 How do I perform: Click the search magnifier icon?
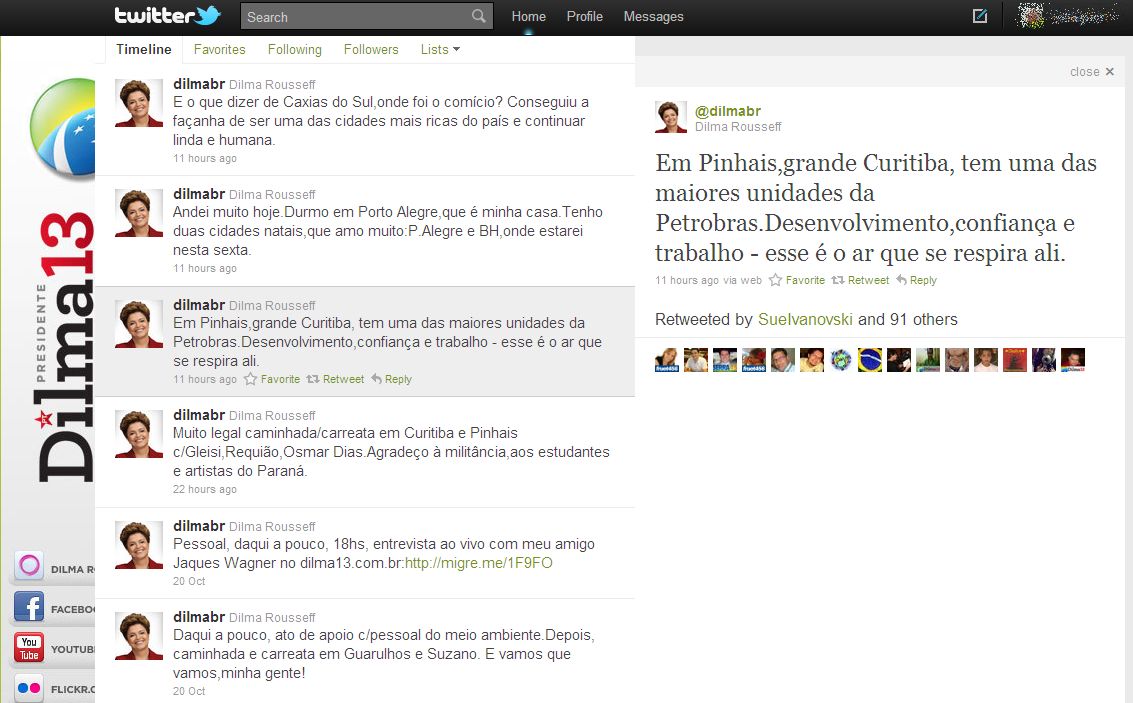479,16
